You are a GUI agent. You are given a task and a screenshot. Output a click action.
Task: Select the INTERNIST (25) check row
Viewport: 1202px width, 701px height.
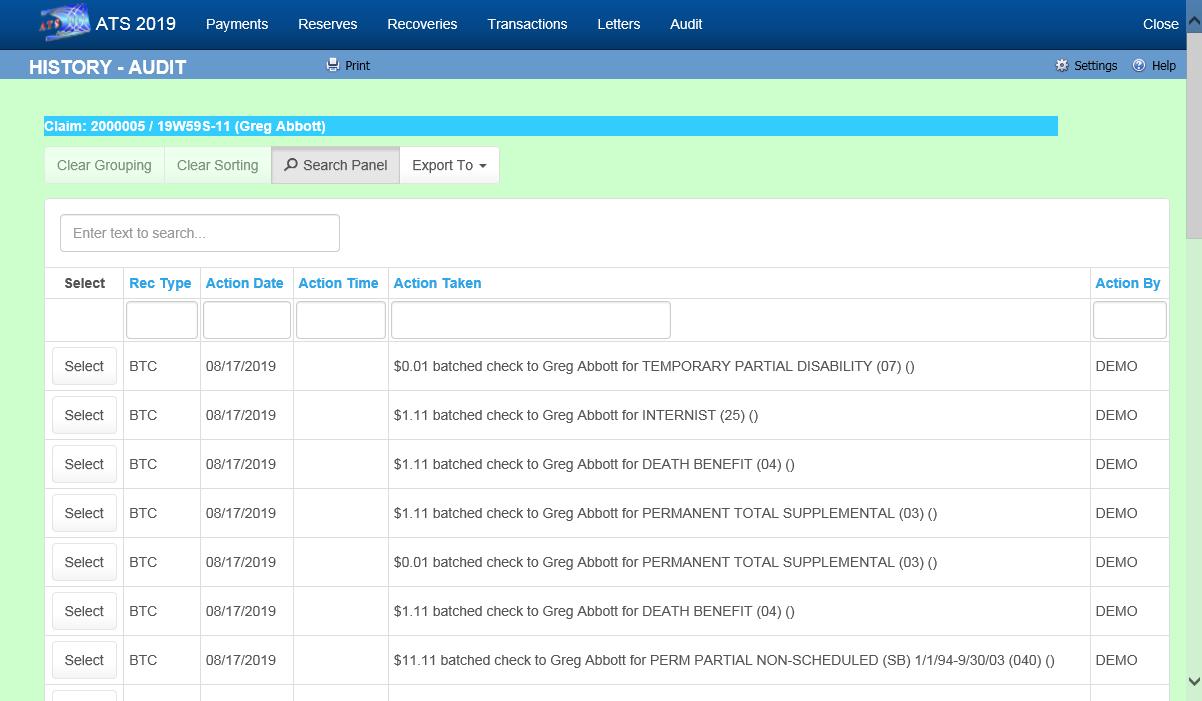pos(84,415)
